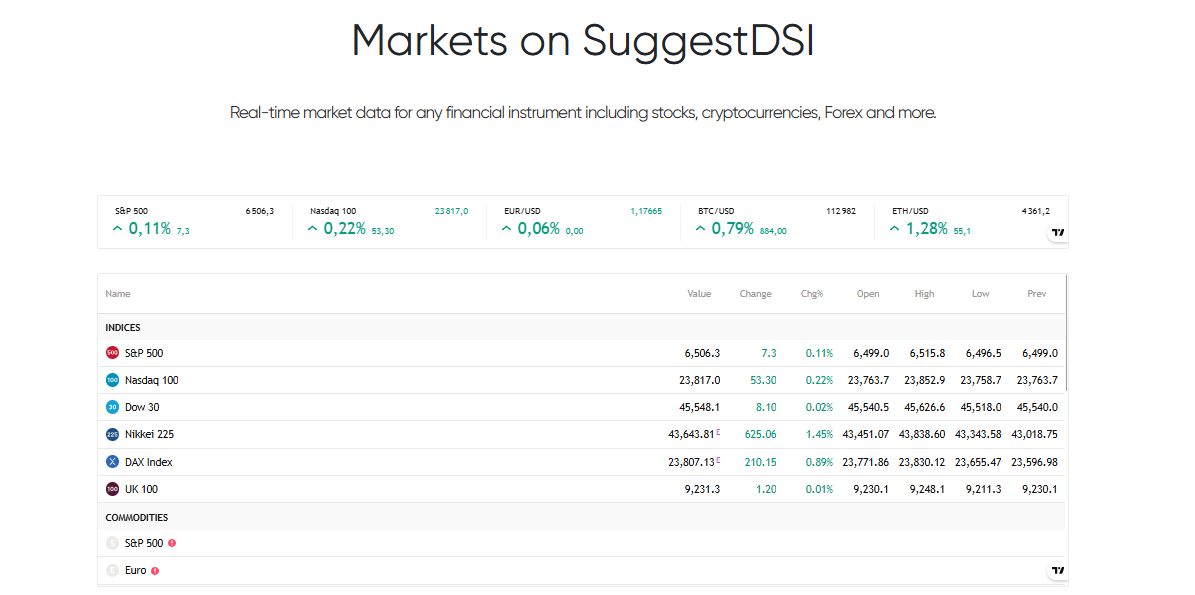Select the UK 100 row name
The image size is (1195, 595).
coord(141,489)
